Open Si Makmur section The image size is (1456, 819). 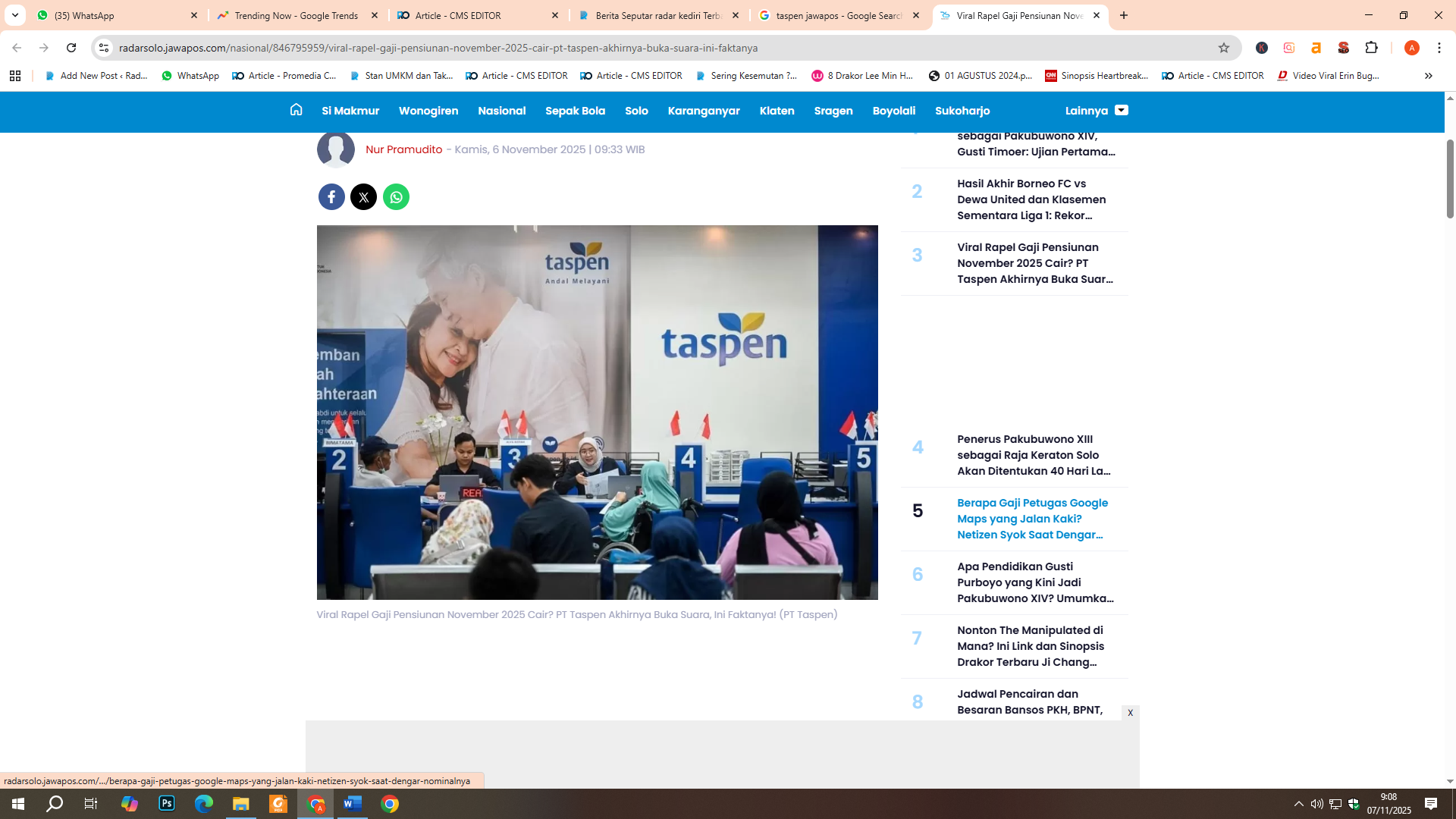350,111
